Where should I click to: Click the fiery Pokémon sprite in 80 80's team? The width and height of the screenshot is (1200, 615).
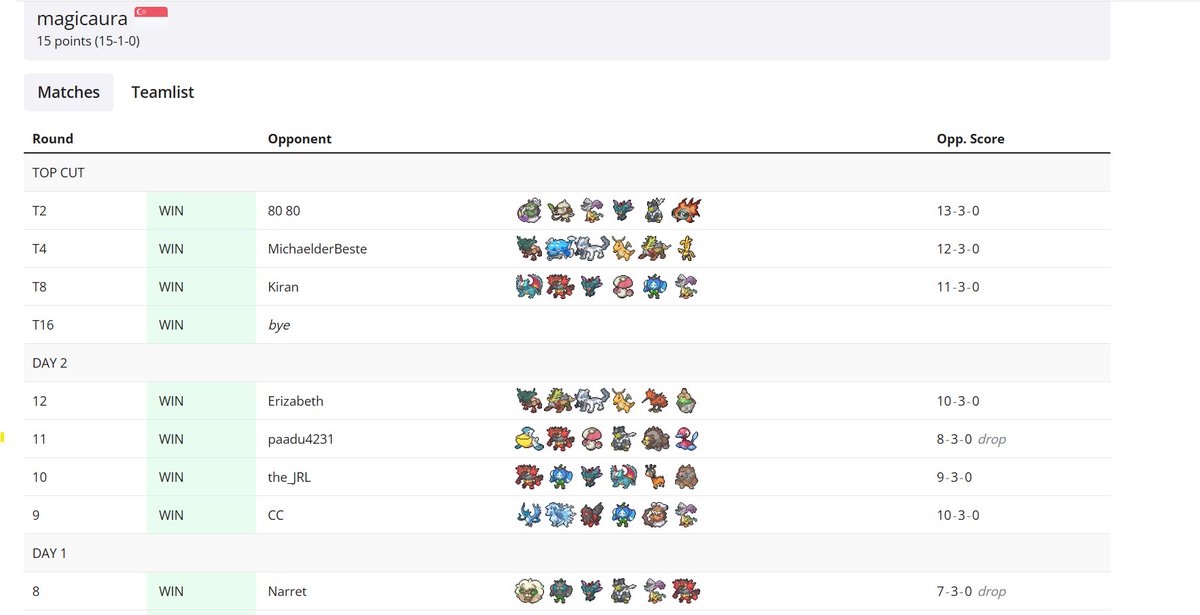click(x=687, y=210)
